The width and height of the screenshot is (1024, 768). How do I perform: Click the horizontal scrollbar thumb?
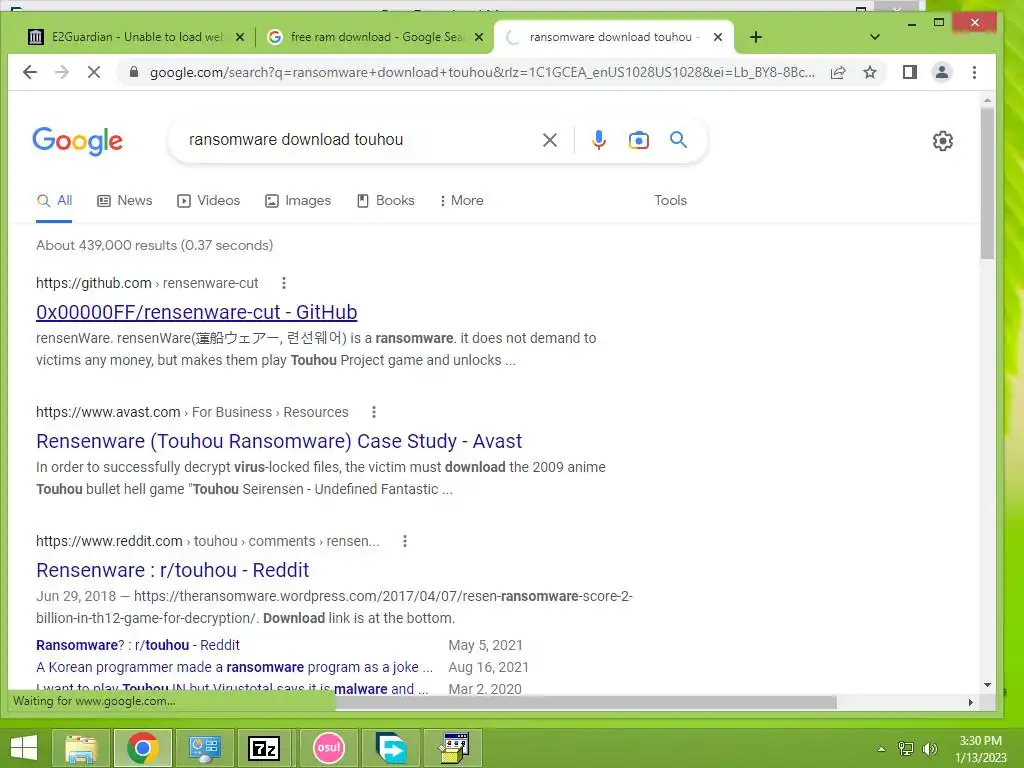(x=585, y=702)
